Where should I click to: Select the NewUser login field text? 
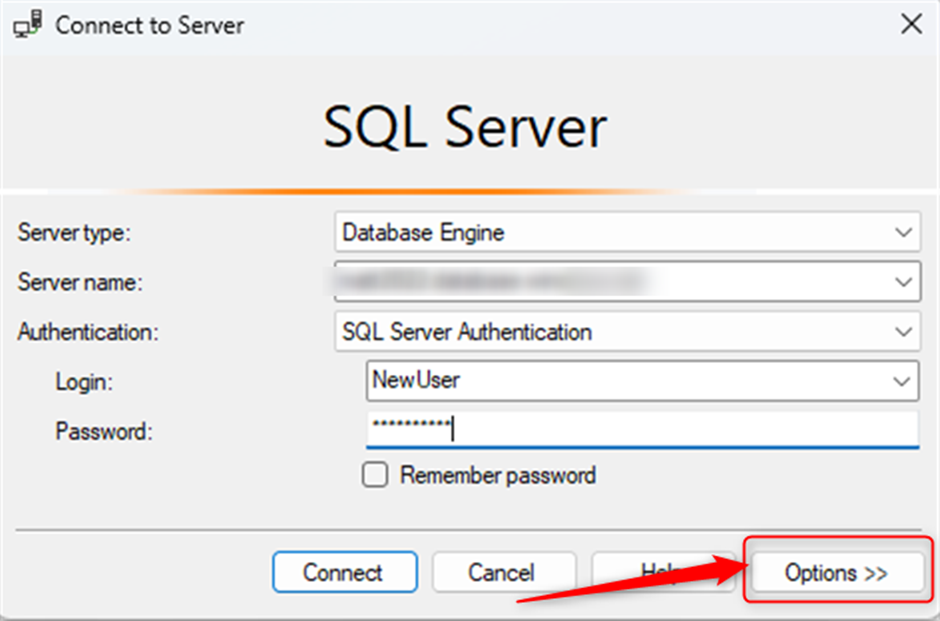[416, 379]
